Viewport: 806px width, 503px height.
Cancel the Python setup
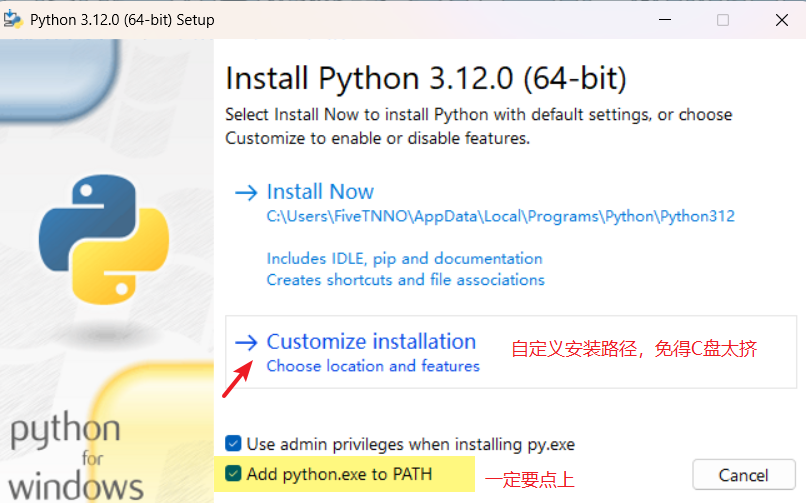click(x=743, y=475)
